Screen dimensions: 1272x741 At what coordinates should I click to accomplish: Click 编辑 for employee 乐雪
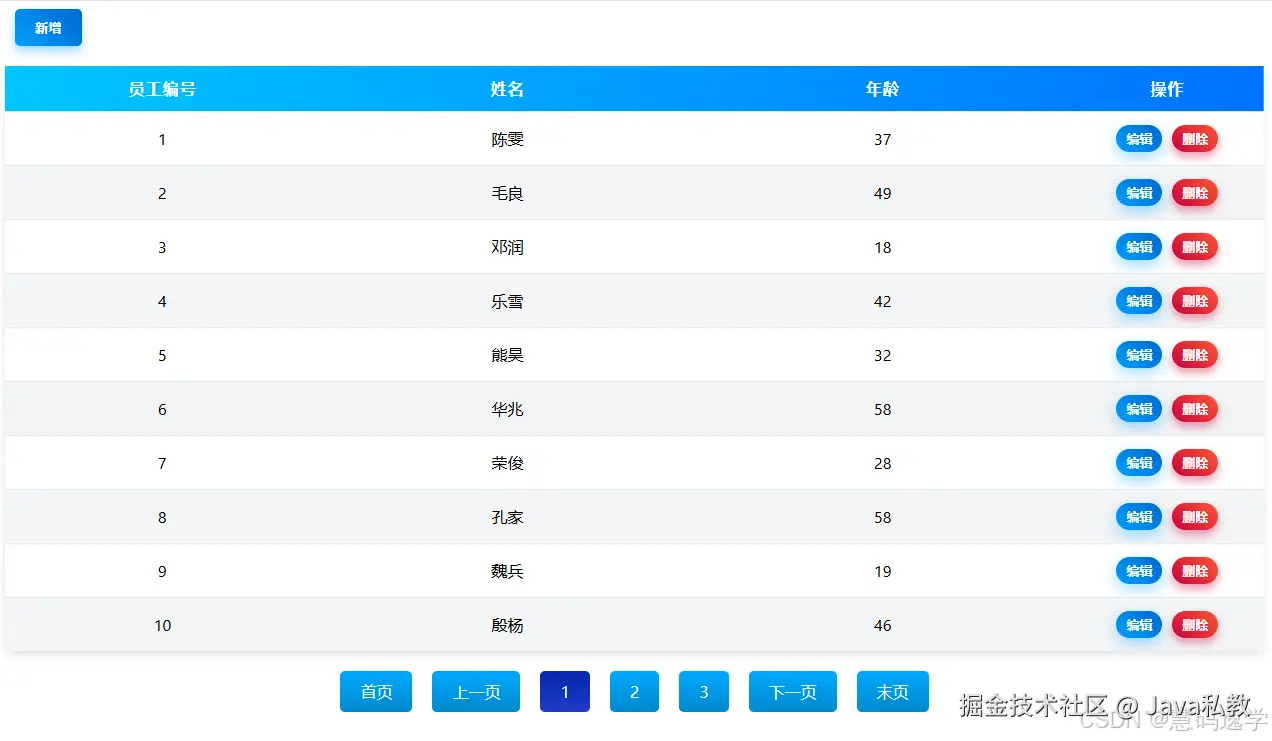(x=1138, y=301)
